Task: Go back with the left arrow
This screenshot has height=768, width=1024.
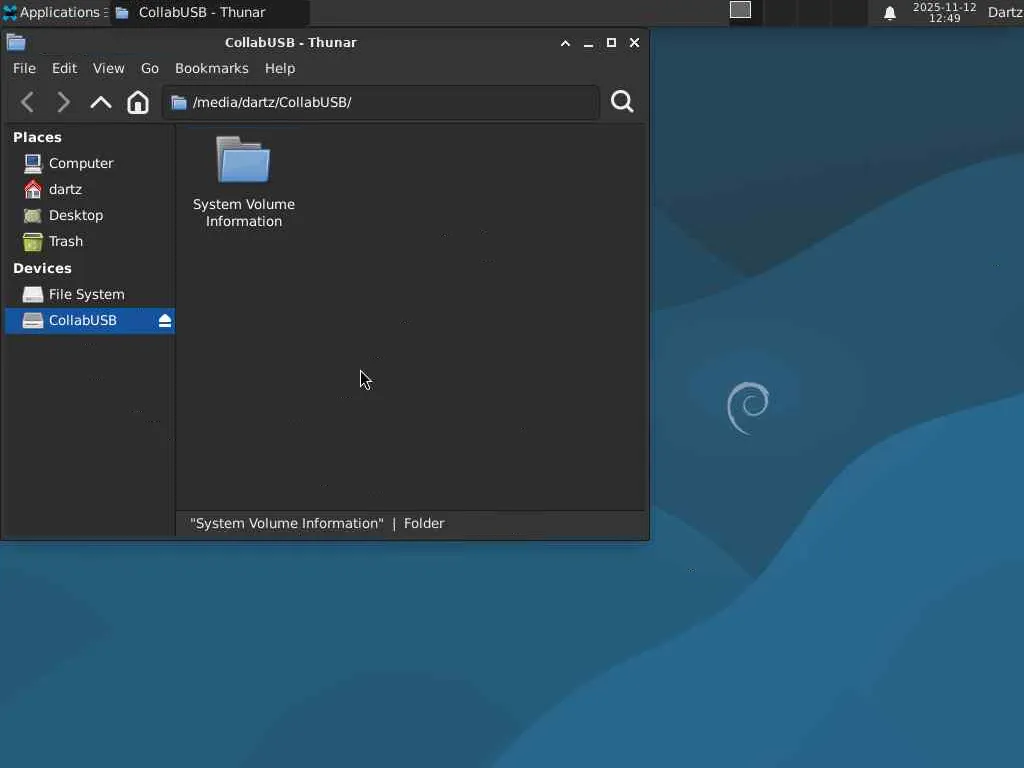Action: pyautogui.click(x=27, y=103)
